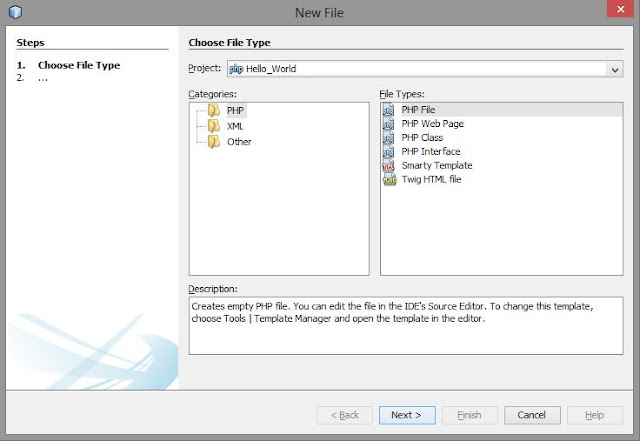Click the PHP Class file icon
Image resolution: width=640 pixels, height=441 pixels.
[x=389, y=138]
